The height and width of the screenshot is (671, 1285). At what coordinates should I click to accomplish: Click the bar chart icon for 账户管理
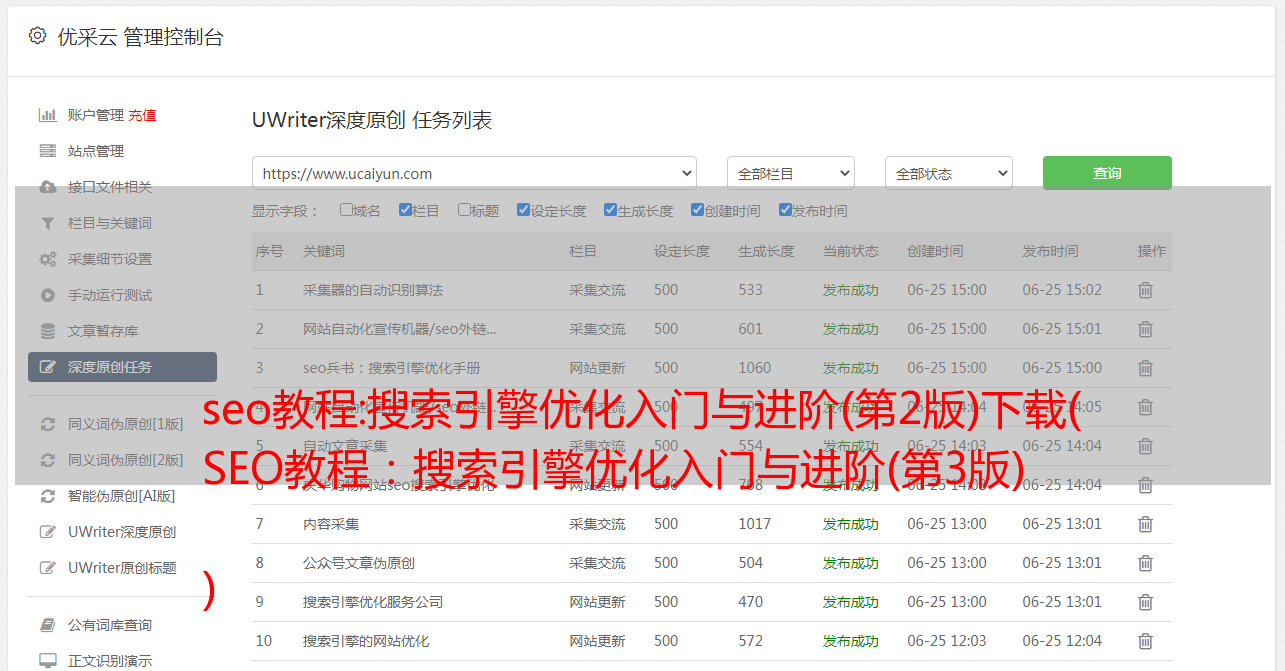pos(47,115)
